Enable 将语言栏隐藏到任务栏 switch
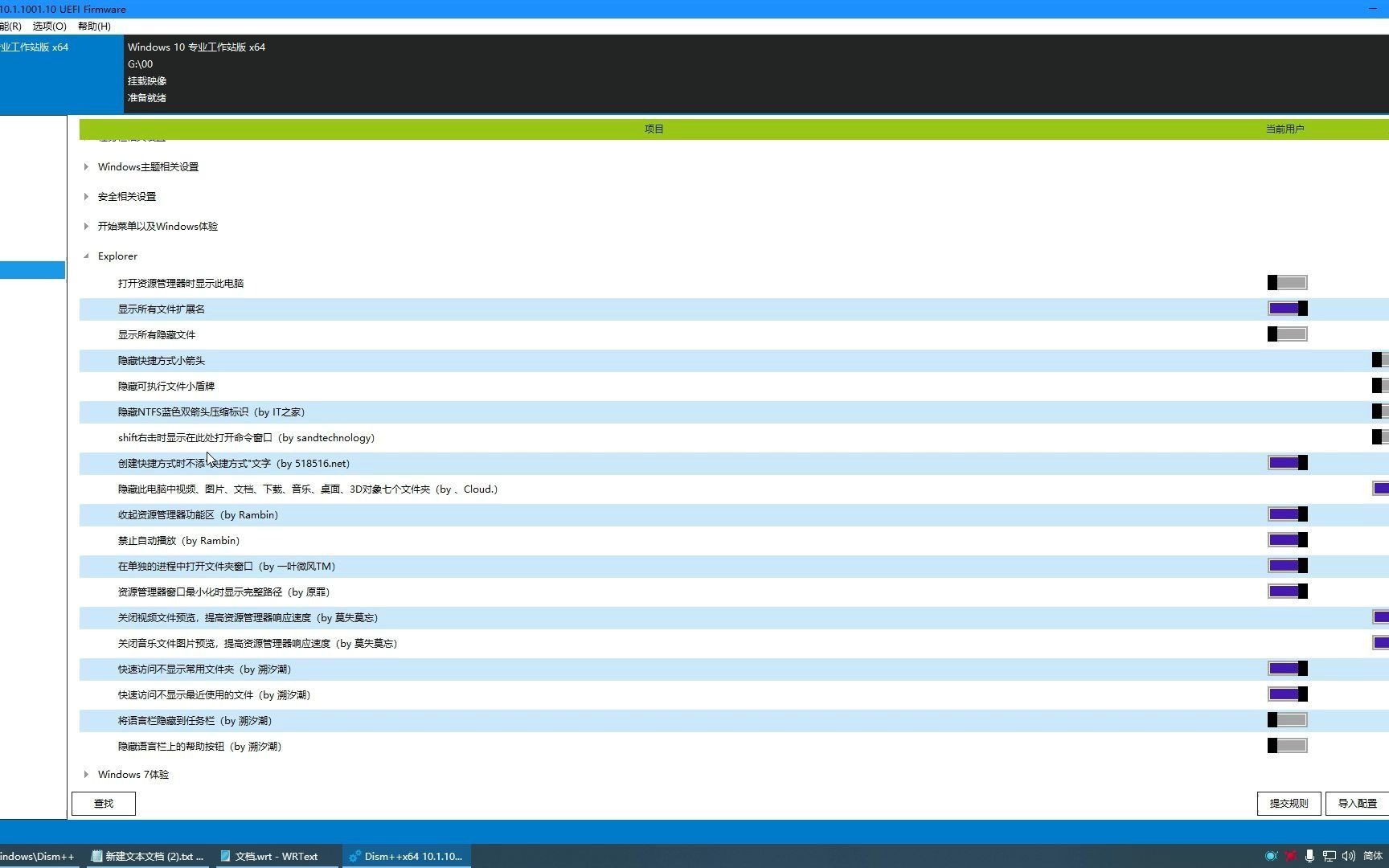The width and height of the screenshot is (1389, 868). click(x=1288, y=720)
